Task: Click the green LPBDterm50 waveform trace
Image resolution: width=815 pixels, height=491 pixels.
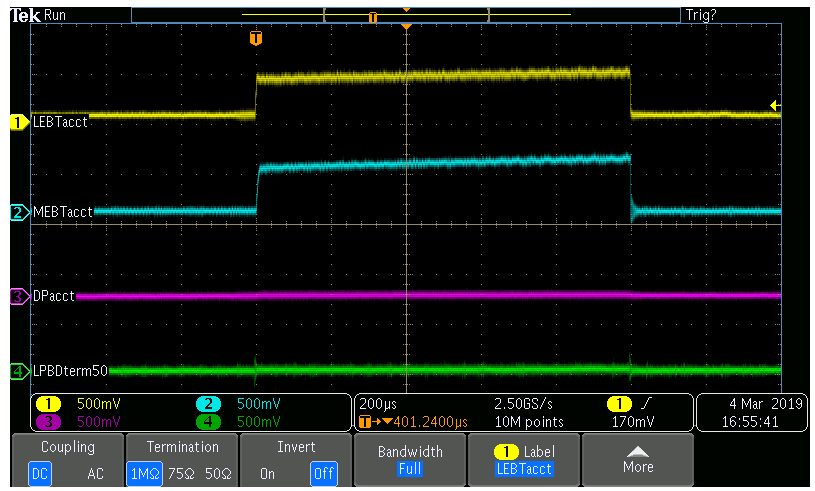Action: pyautogui.click(x=444, y=370)
